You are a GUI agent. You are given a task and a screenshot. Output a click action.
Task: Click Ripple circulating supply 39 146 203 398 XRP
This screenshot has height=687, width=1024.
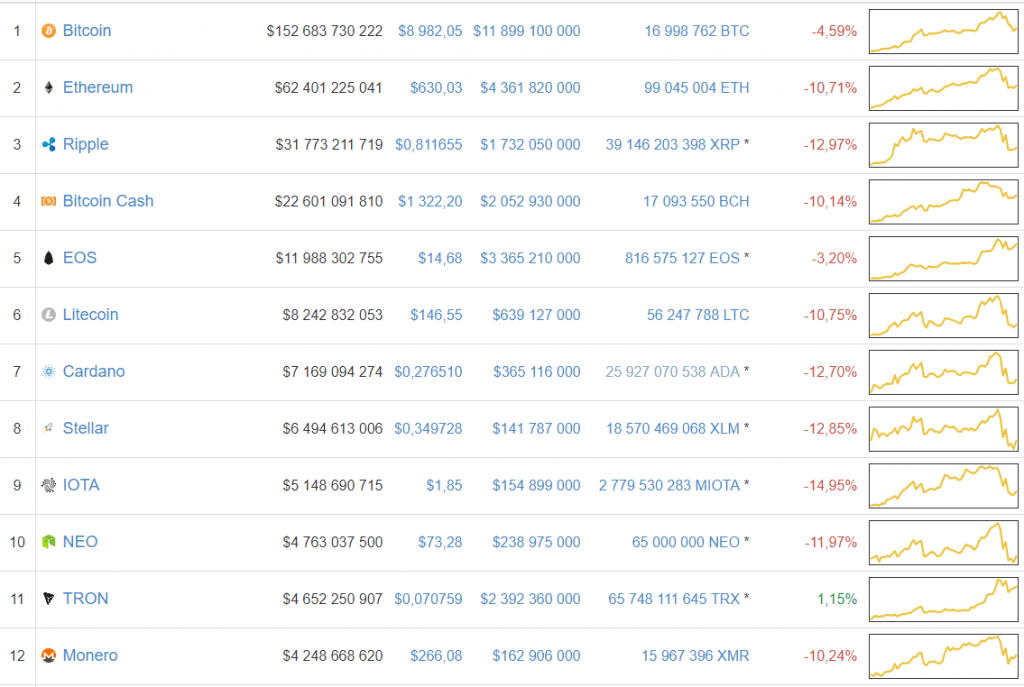click(673, 145)
